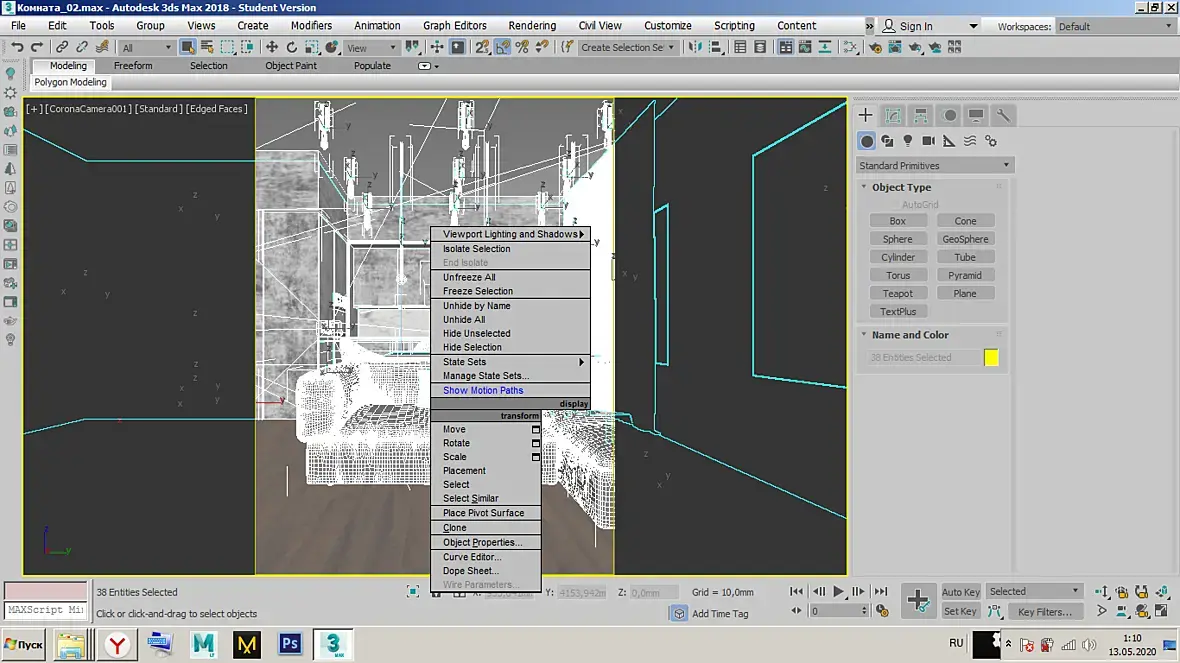Image resolution: width=1180 pixels, height=663 pixels.
Task: Toggle the Angle Snap button
Action: coord(503,47)
